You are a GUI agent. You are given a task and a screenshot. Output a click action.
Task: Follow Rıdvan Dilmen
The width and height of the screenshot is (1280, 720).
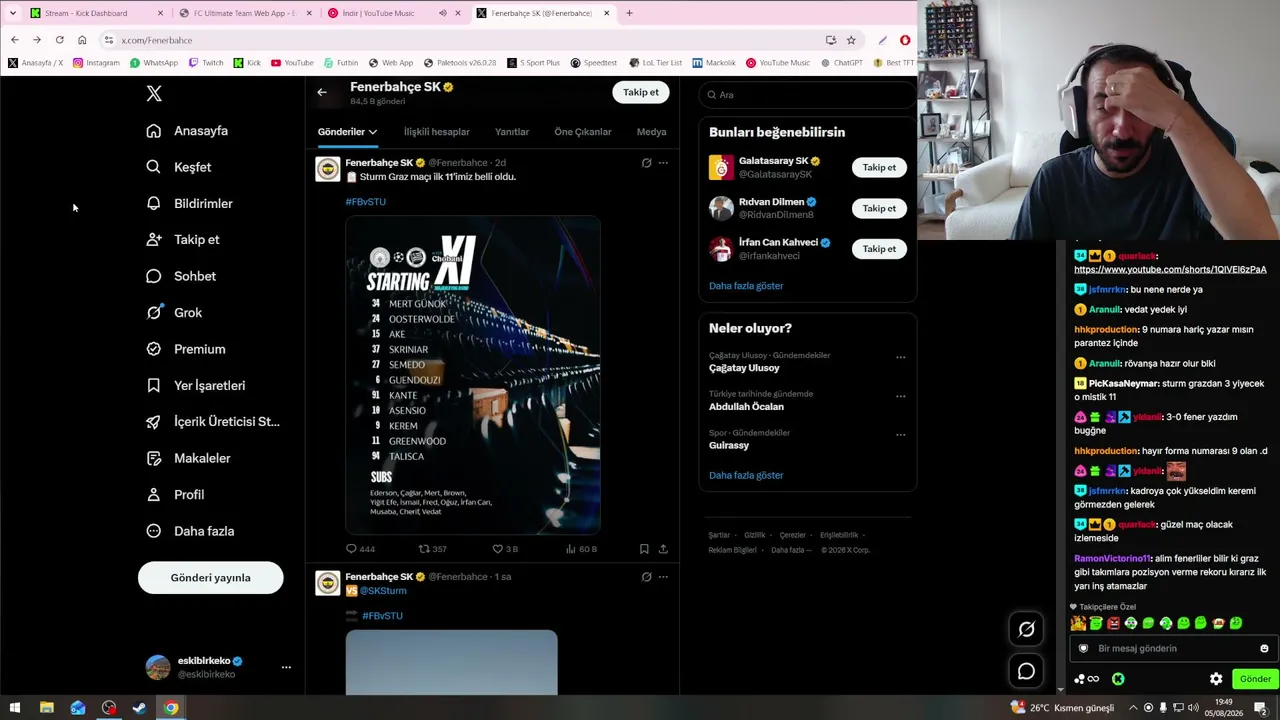(879, 209)
